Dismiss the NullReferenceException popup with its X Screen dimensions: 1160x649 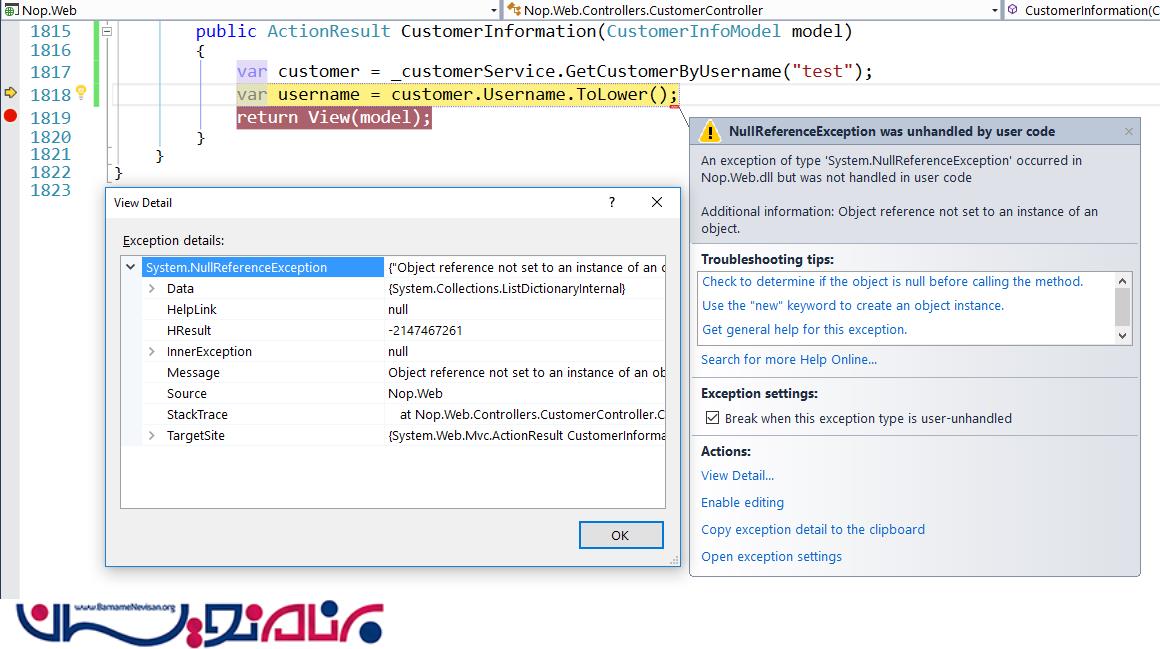pyautogui.click(x=1128, y=131)
